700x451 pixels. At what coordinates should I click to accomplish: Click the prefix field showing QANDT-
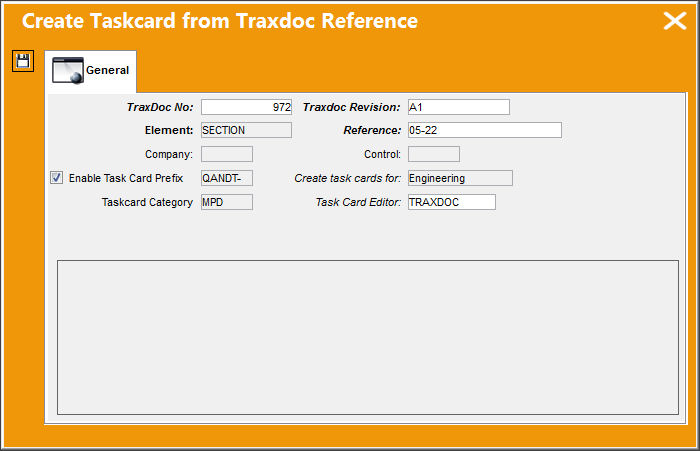tap(227, 178)
